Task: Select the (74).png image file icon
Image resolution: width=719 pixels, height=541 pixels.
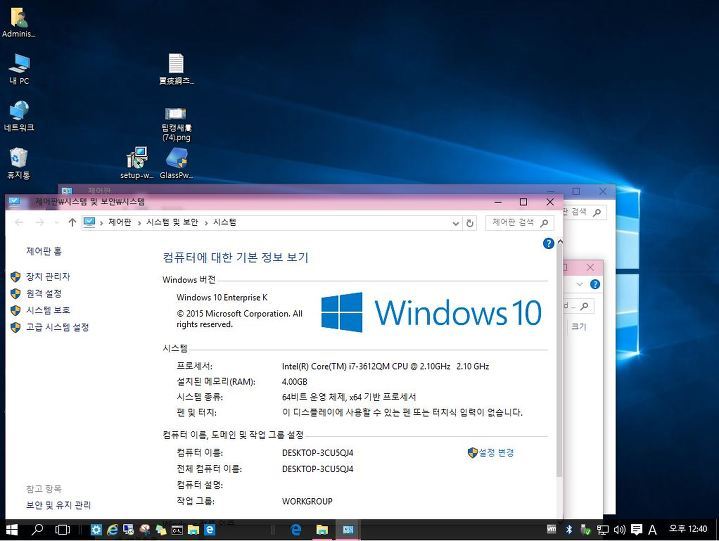Action: (x=176, y=124)
